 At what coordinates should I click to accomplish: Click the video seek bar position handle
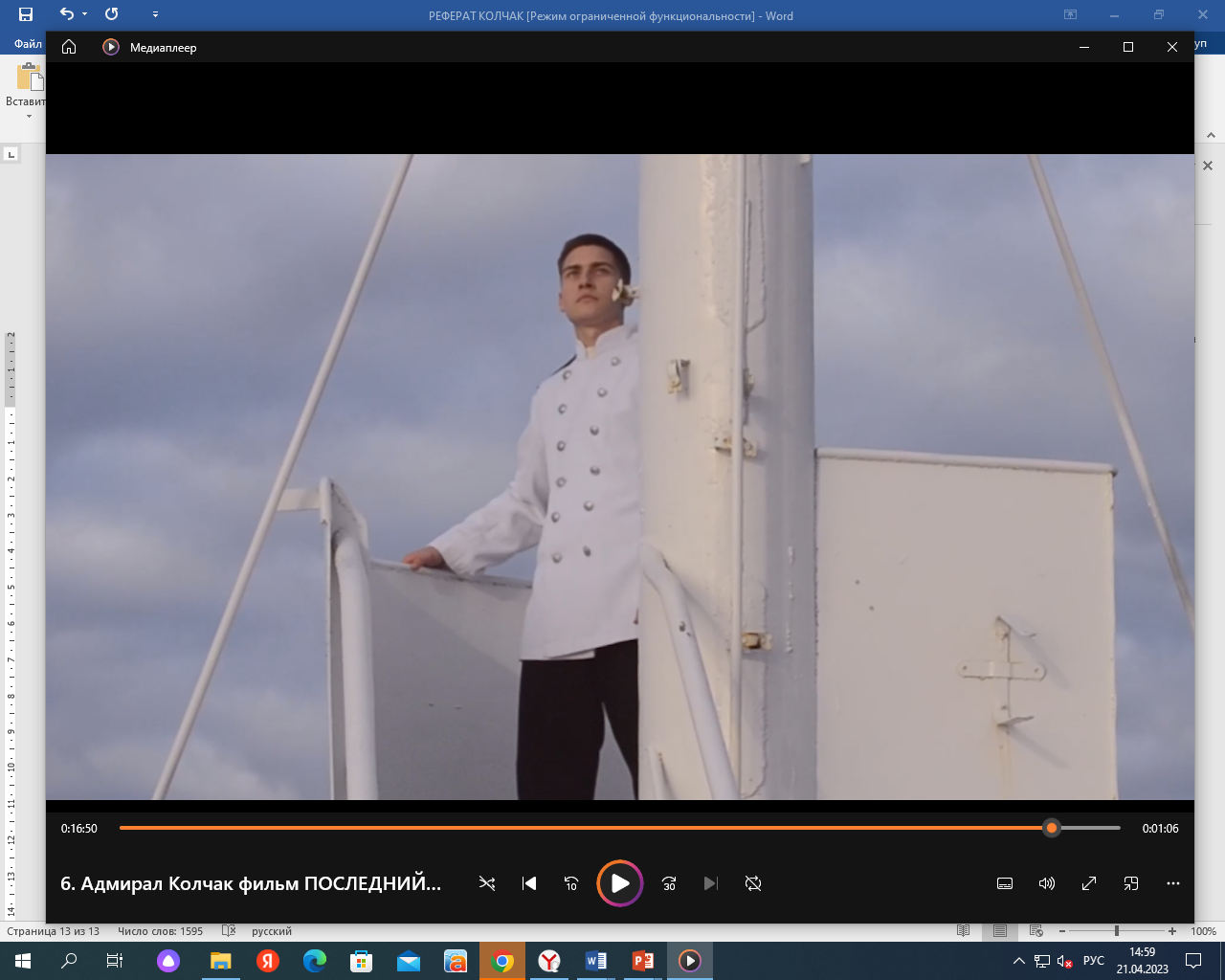point(1052,828)
